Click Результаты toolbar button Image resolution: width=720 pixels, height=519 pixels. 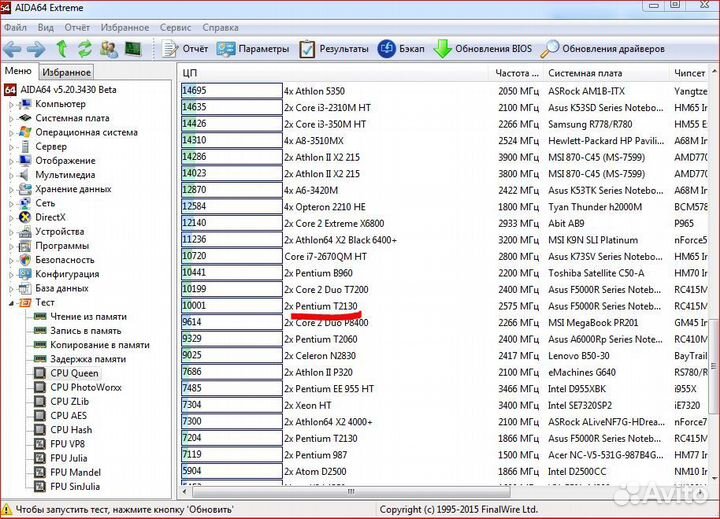pyautogui.click(x=333, y=49)
